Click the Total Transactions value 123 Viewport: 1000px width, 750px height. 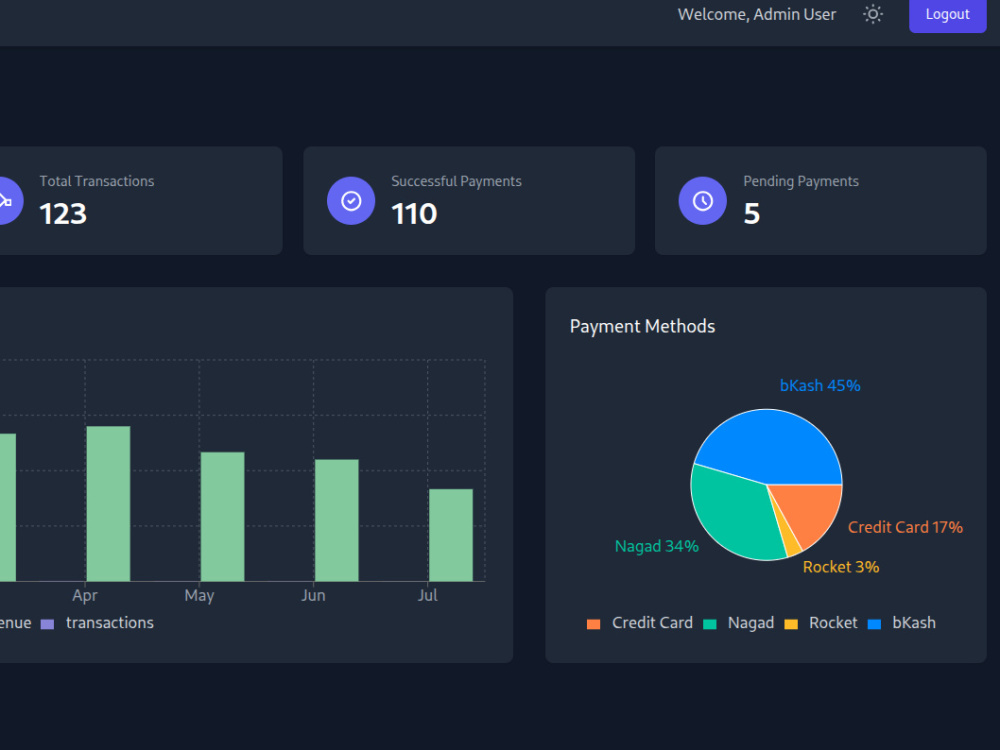[x=62, y=214]
